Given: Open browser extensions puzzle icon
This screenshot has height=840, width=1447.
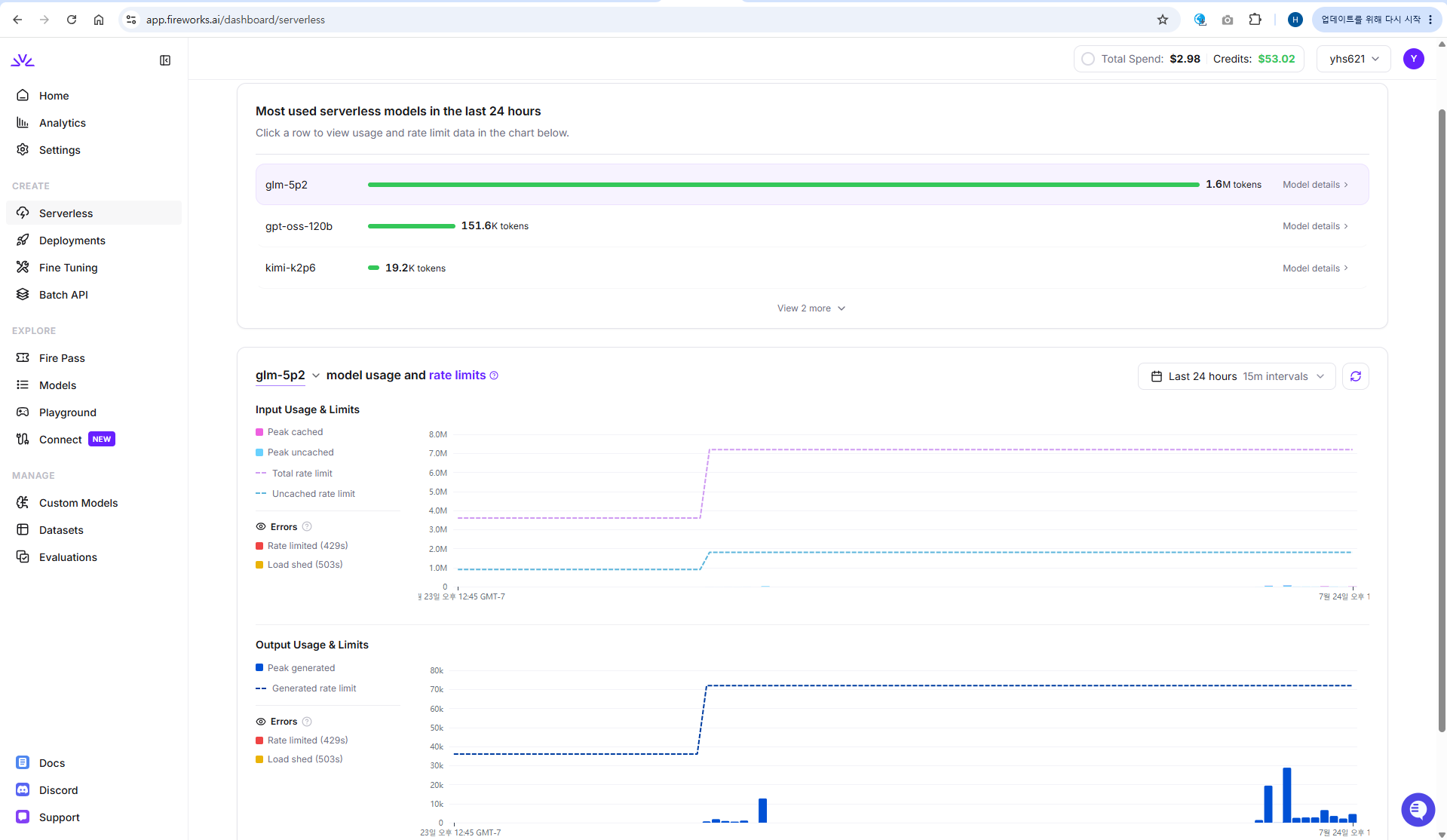Looking at the screenshot, I should coord(1255,20).
